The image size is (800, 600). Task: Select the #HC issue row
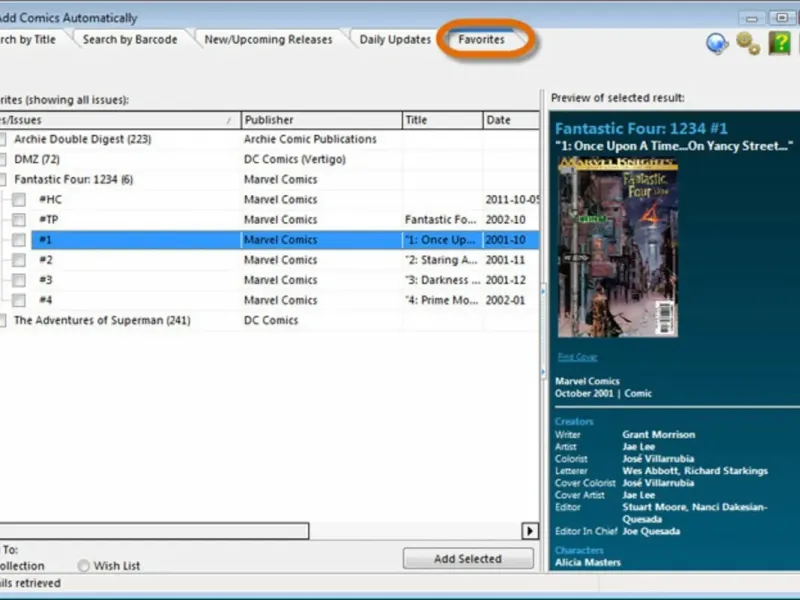coord(285,199)
